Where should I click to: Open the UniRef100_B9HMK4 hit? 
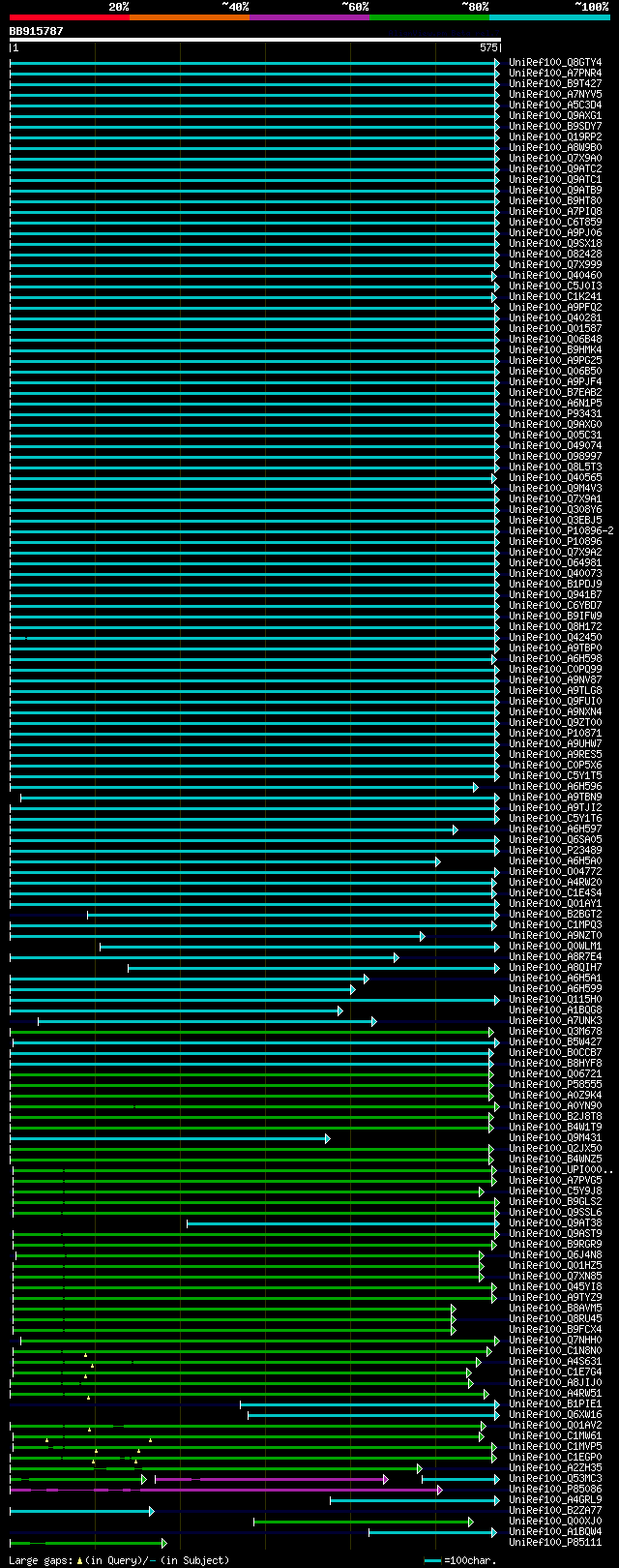[555, 349]
